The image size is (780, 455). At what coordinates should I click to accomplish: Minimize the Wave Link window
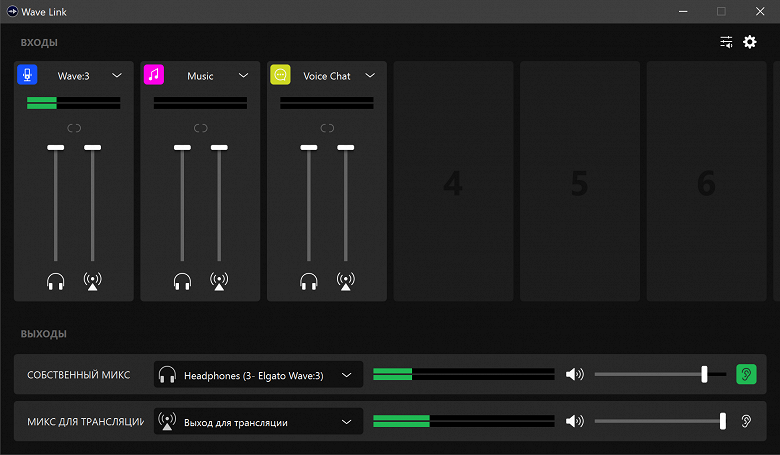pyautogui.click(x=683, y=11)
